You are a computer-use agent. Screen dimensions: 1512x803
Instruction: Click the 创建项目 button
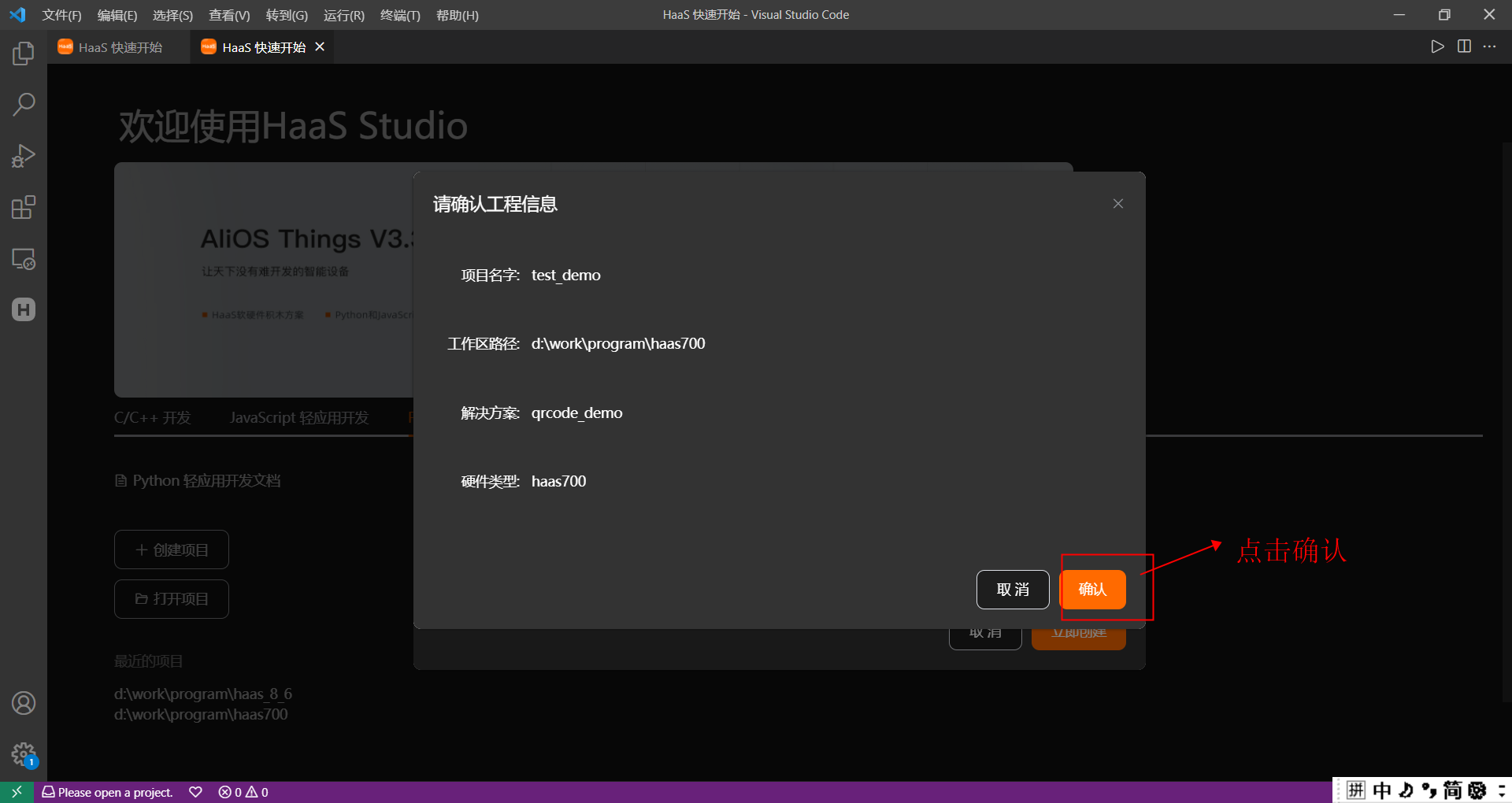coord(172,550)
